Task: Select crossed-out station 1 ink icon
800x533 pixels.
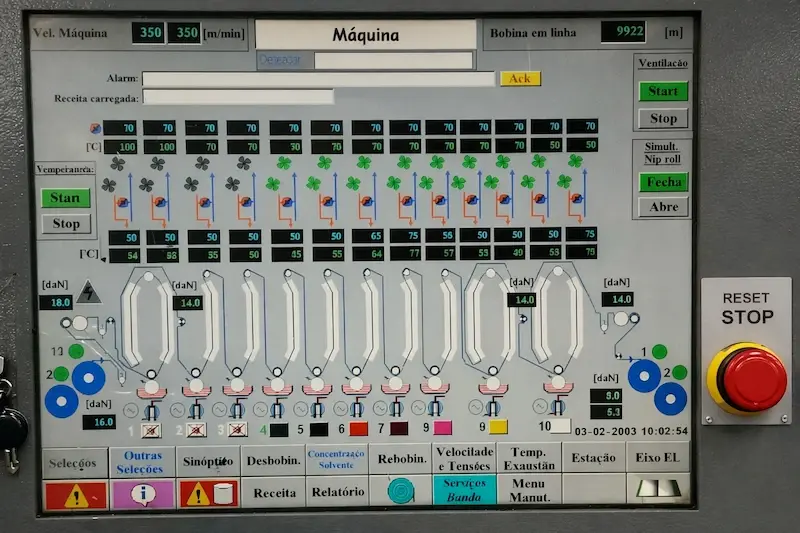Action: (151, 431)
